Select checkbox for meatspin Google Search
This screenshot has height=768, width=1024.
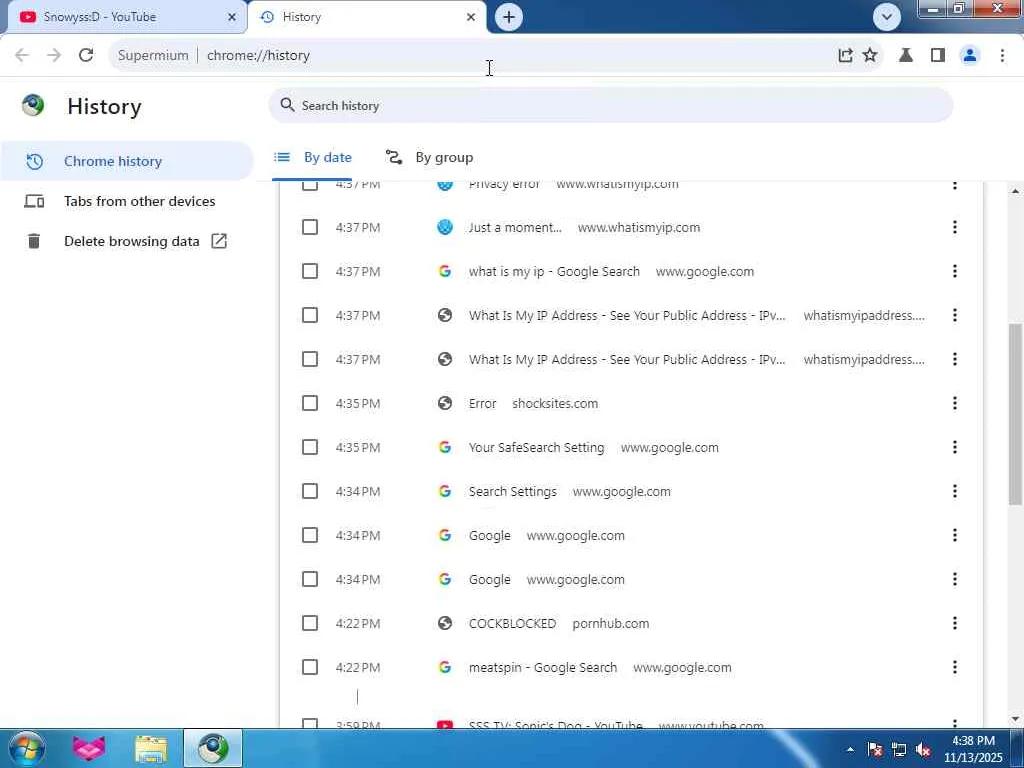(310, 667)
